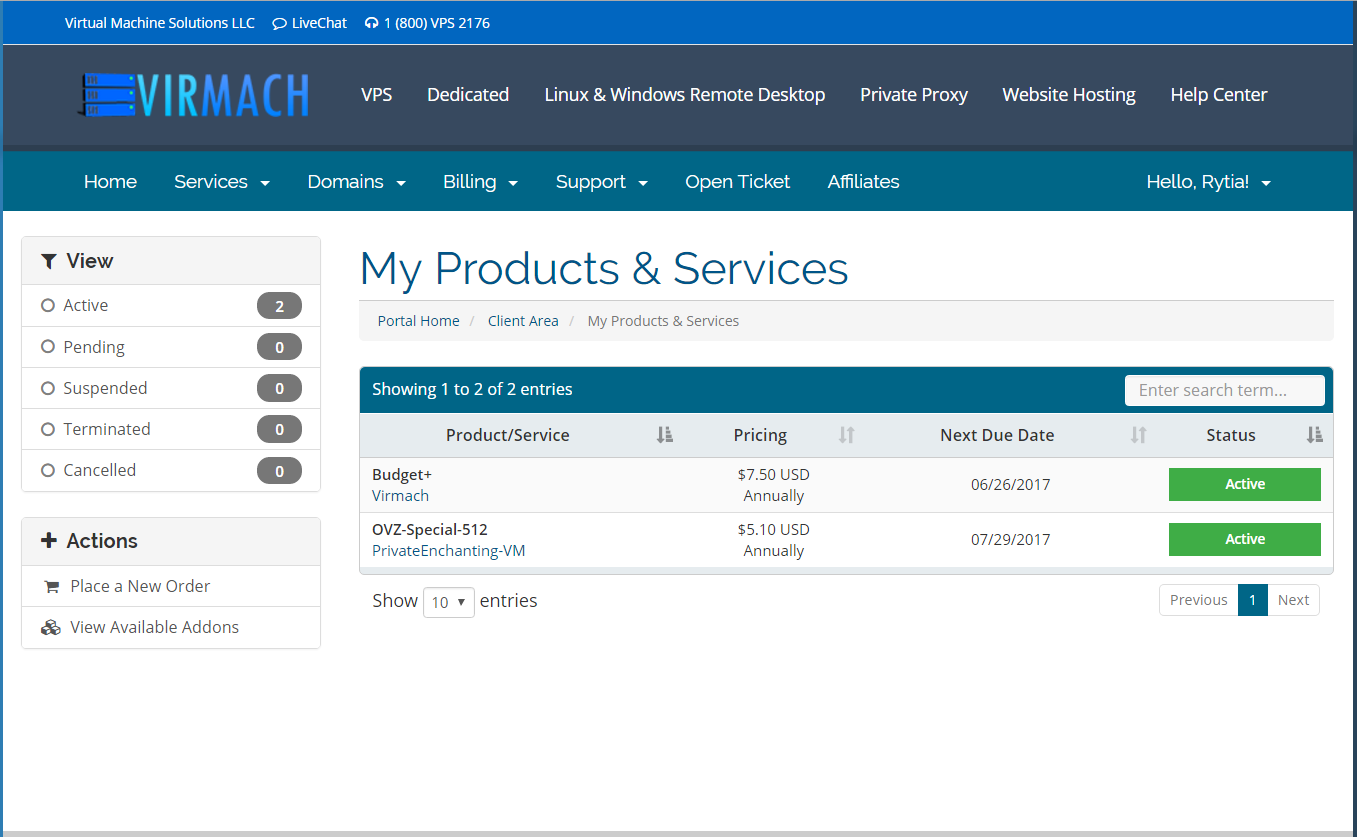Click the $5.10 USD price
The width and height of the screenshot is (1357, 837).
[774, 529]
